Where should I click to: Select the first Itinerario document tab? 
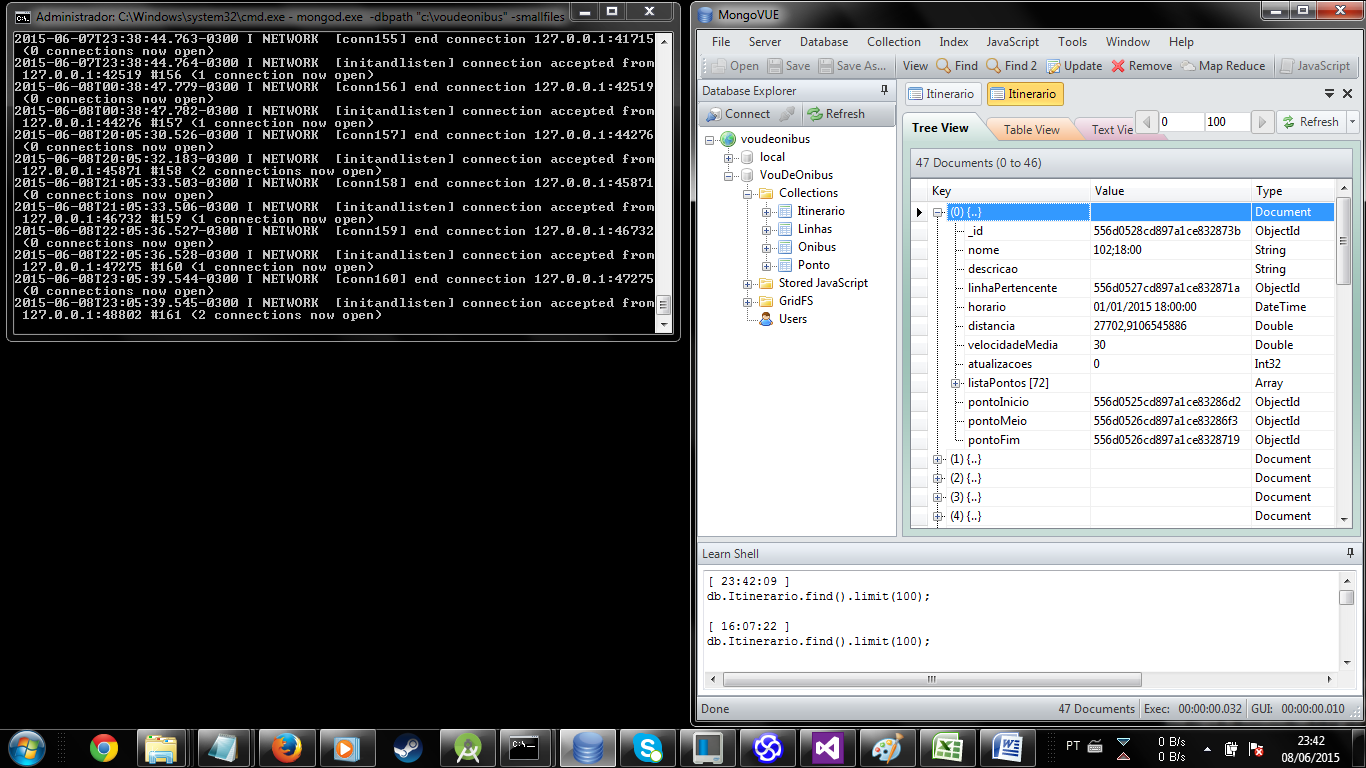click(942, 94)
